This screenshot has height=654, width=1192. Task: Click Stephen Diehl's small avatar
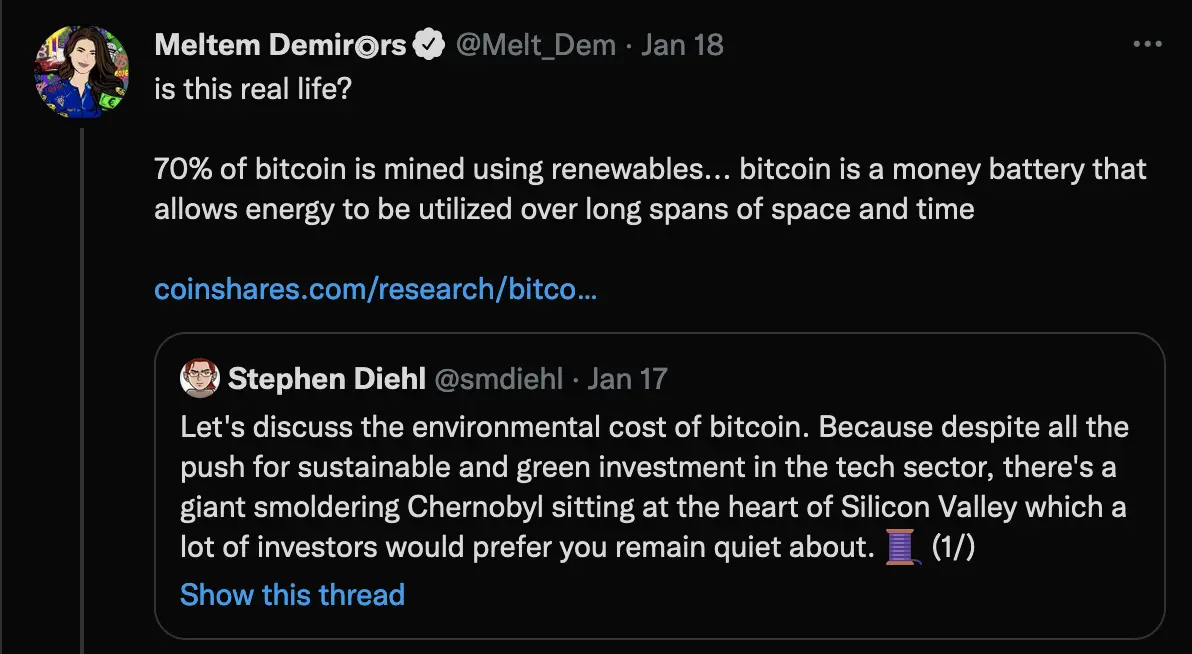point(199,379)
